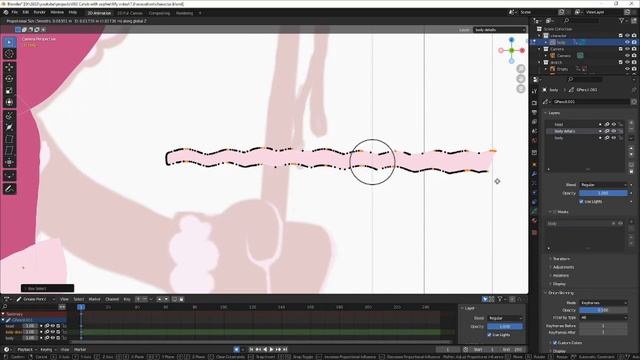Open the Tool properties tab icon
This screenshot has height=360, width=640.
click(x=535, y=91)
